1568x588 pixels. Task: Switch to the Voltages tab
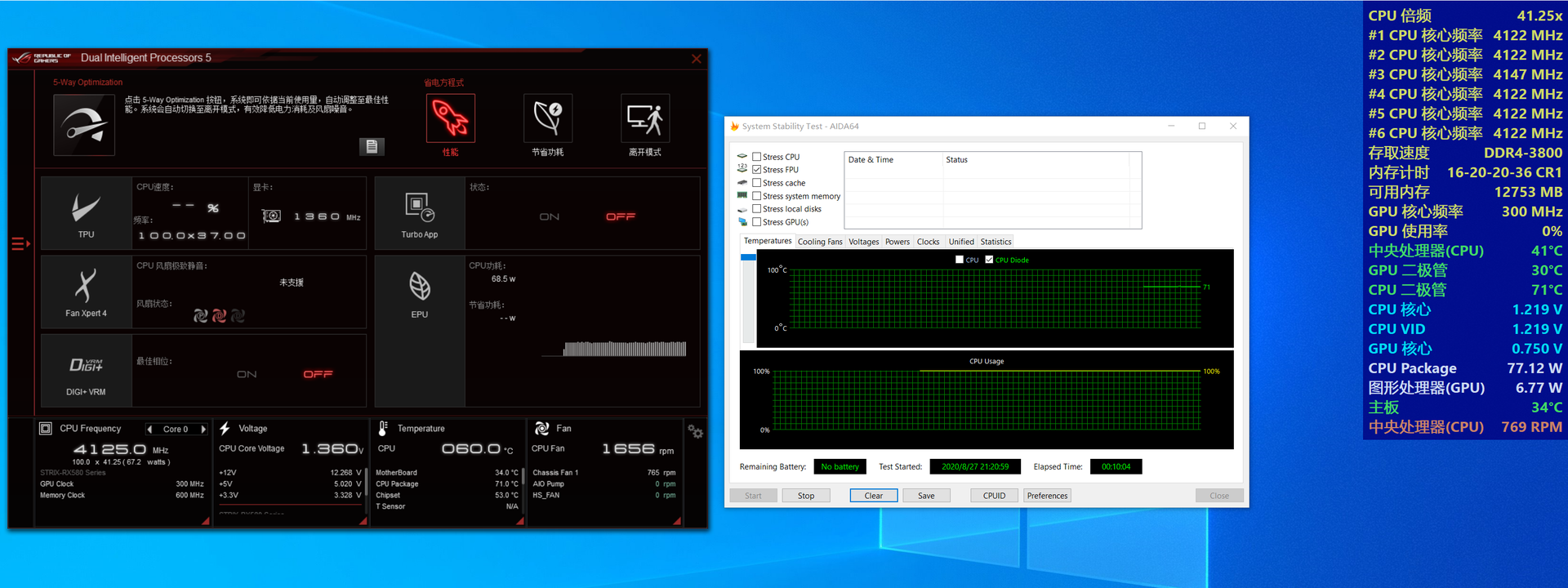(x=863, y=242)
